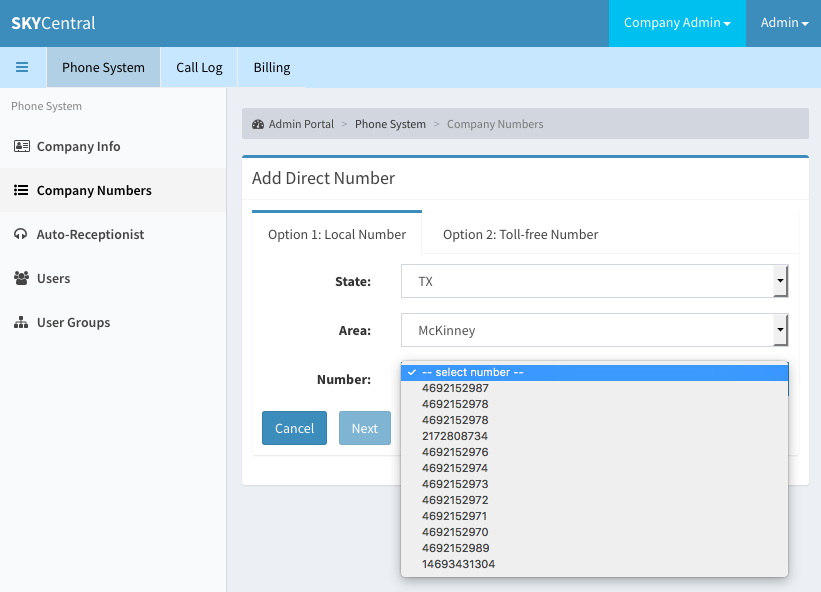
Task: Switch to Call Log tab
Action: point(199,68)
